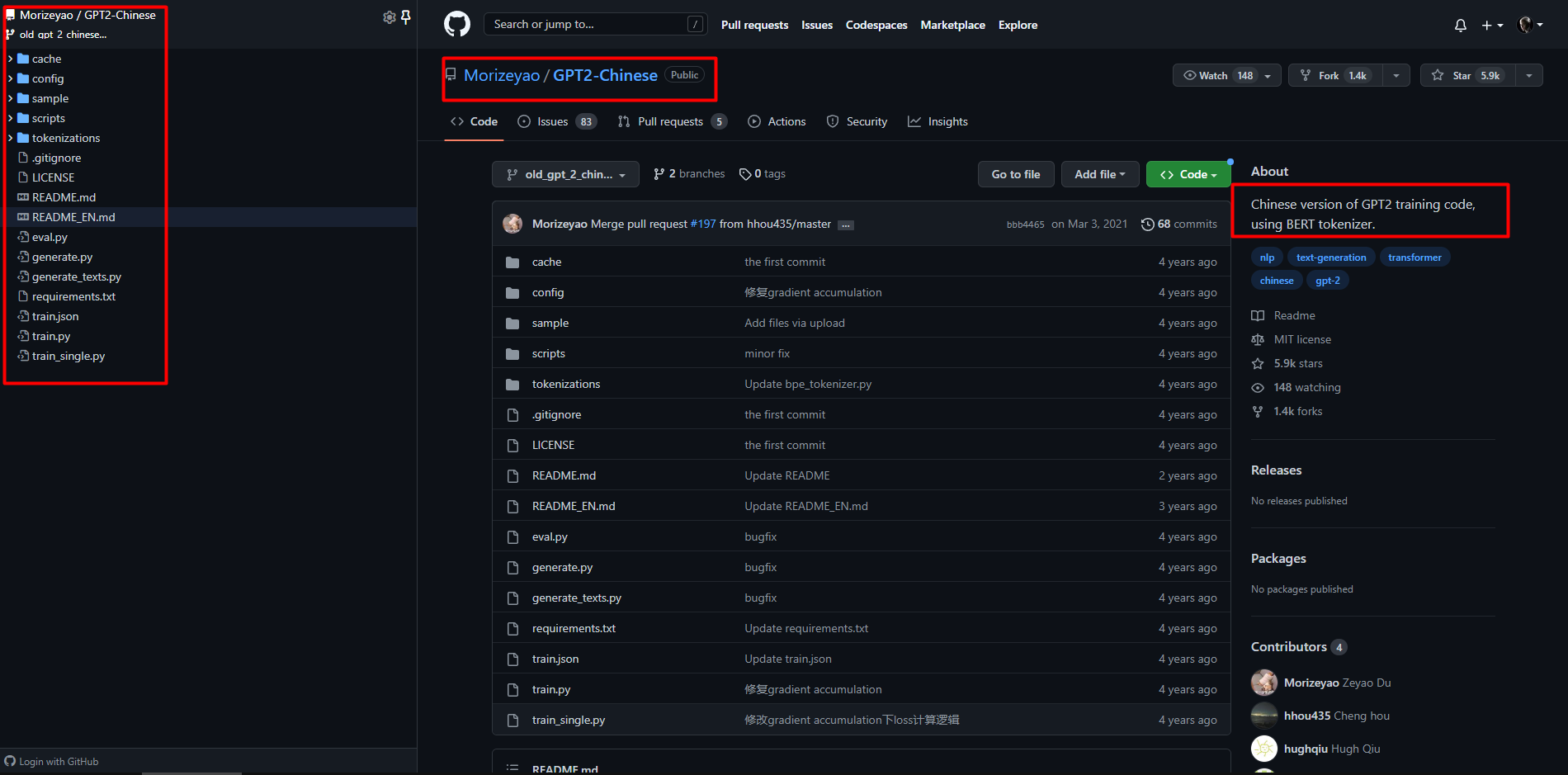The image size is (1568, 775).
Task: Select the text-generation topic tag
Action: 1331,258
